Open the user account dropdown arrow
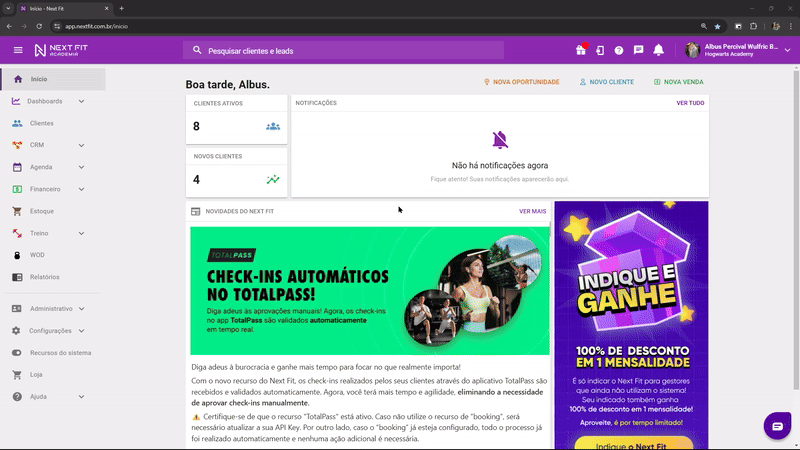The height and width of the screenshot is (450, 800). [x=787, y=50]
